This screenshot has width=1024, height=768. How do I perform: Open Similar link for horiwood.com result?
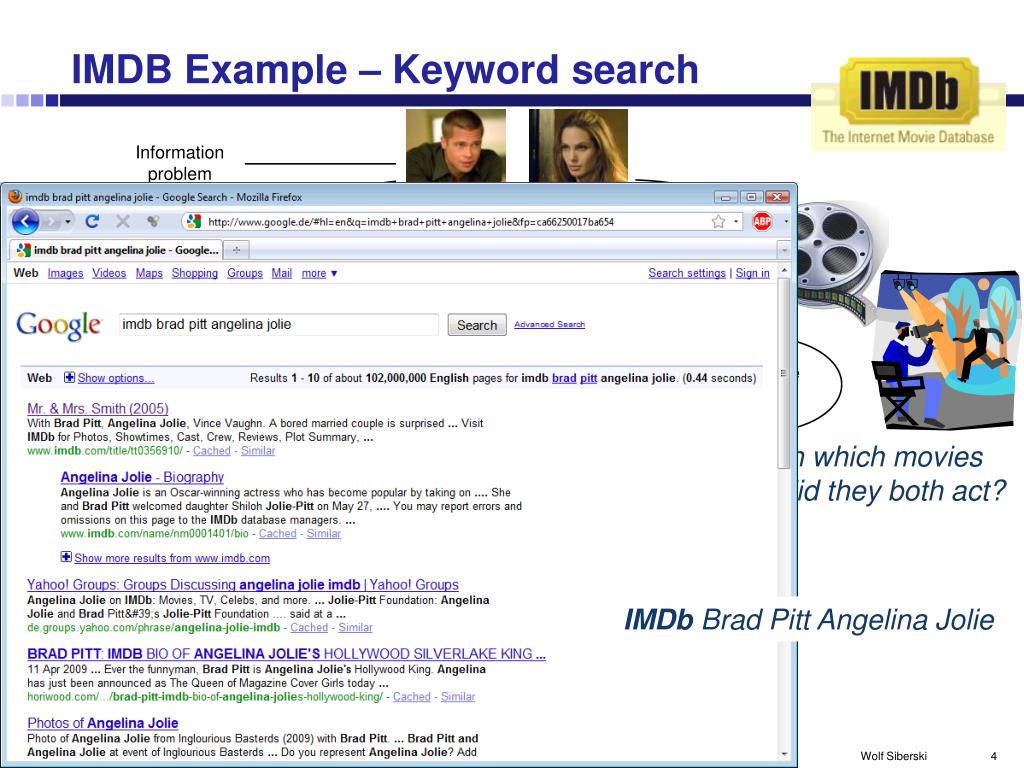tap(458, 696)
